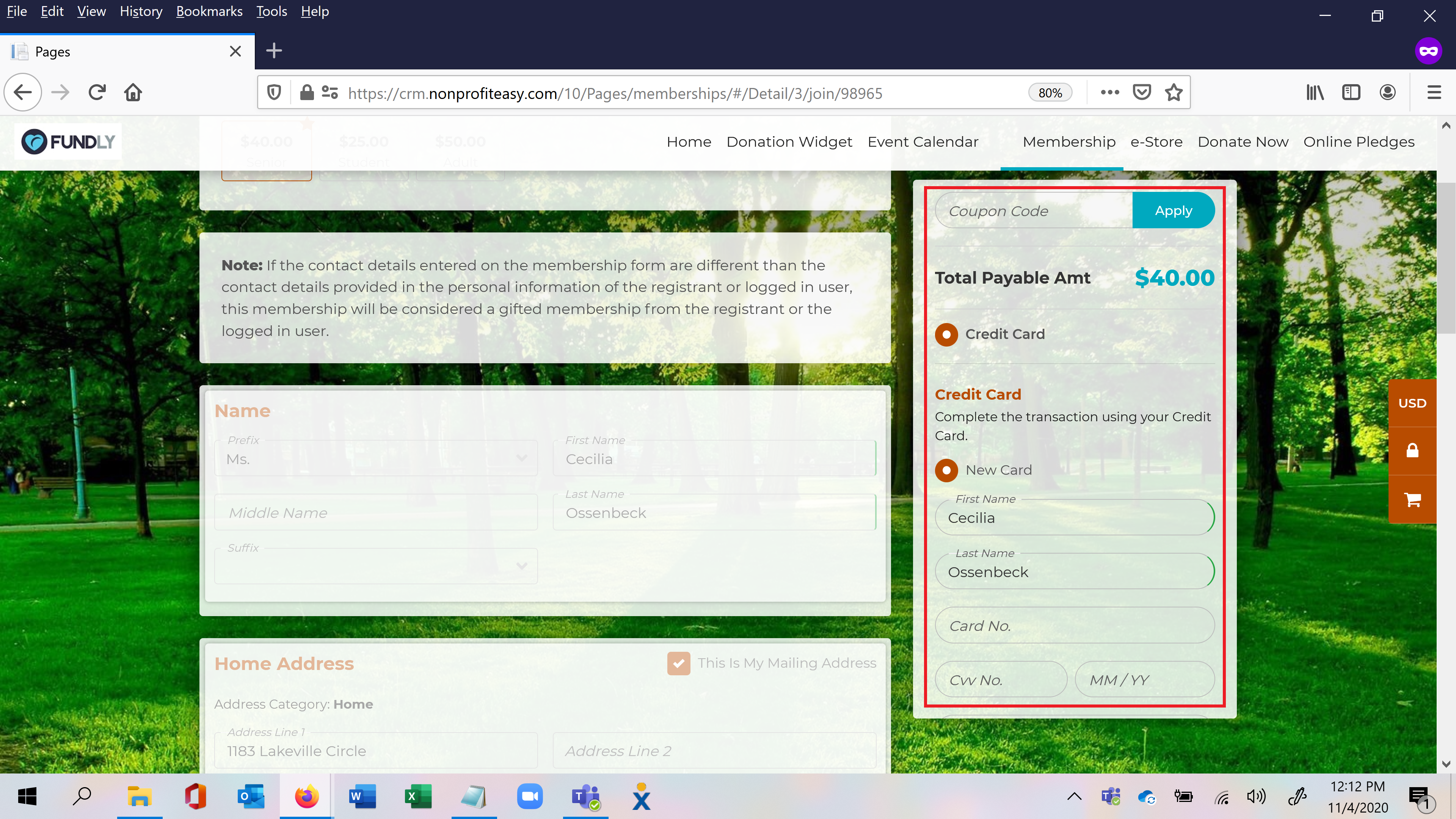Go back using the browser back arrow
This screenshot has width=1456, height=819.
(x=23, y=92)
